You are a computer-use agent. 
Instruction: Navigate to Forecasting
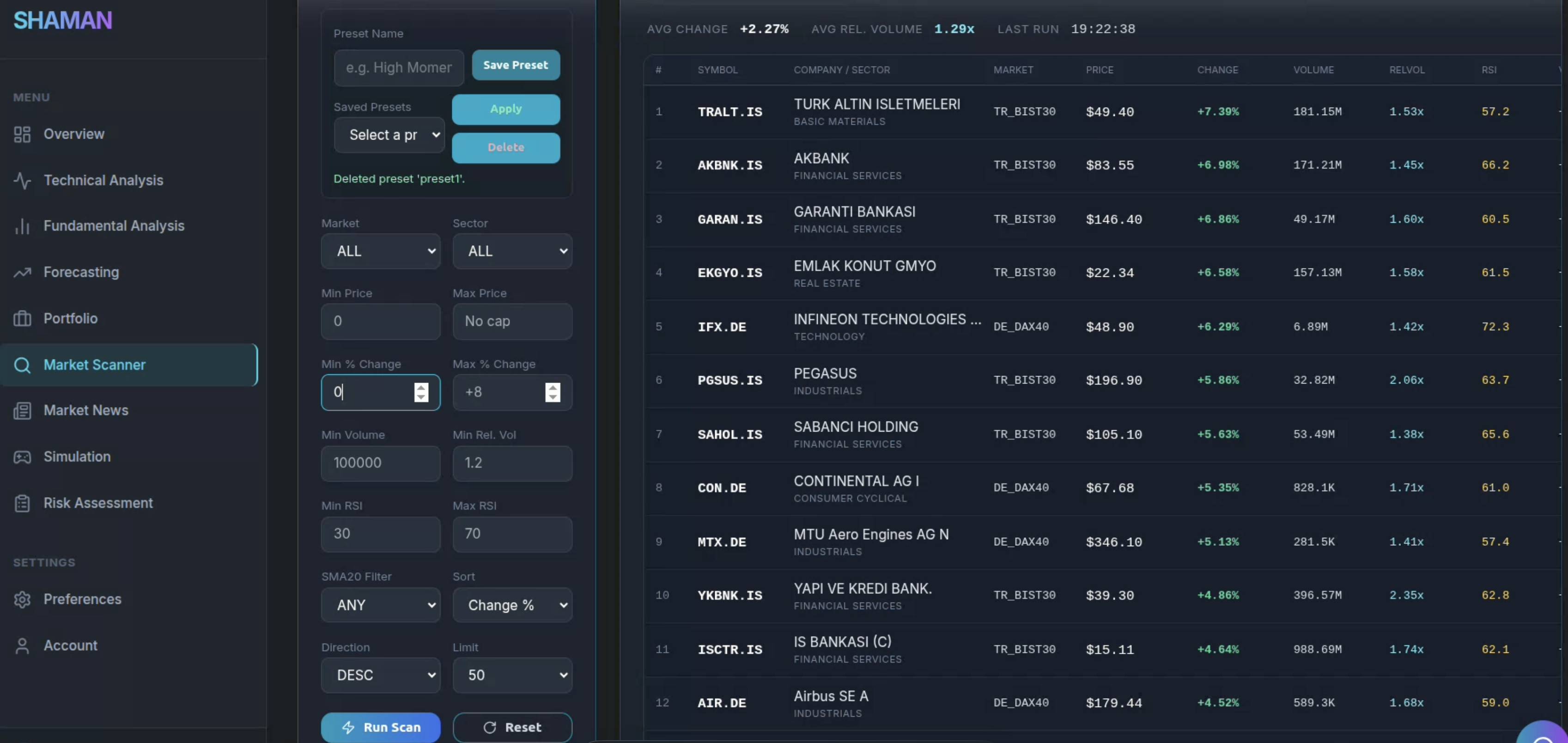pyautogui.click(x=81, y=272)
